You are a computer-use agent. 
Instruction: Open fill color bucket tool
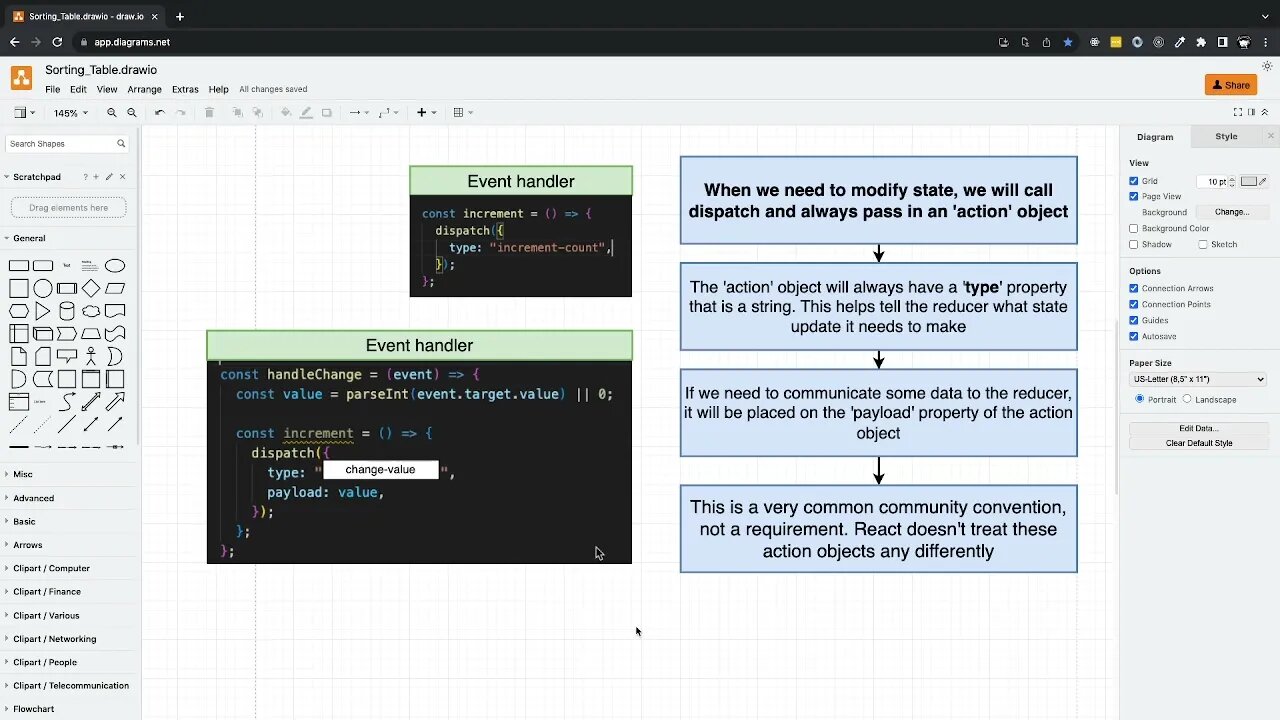(286, 113)
